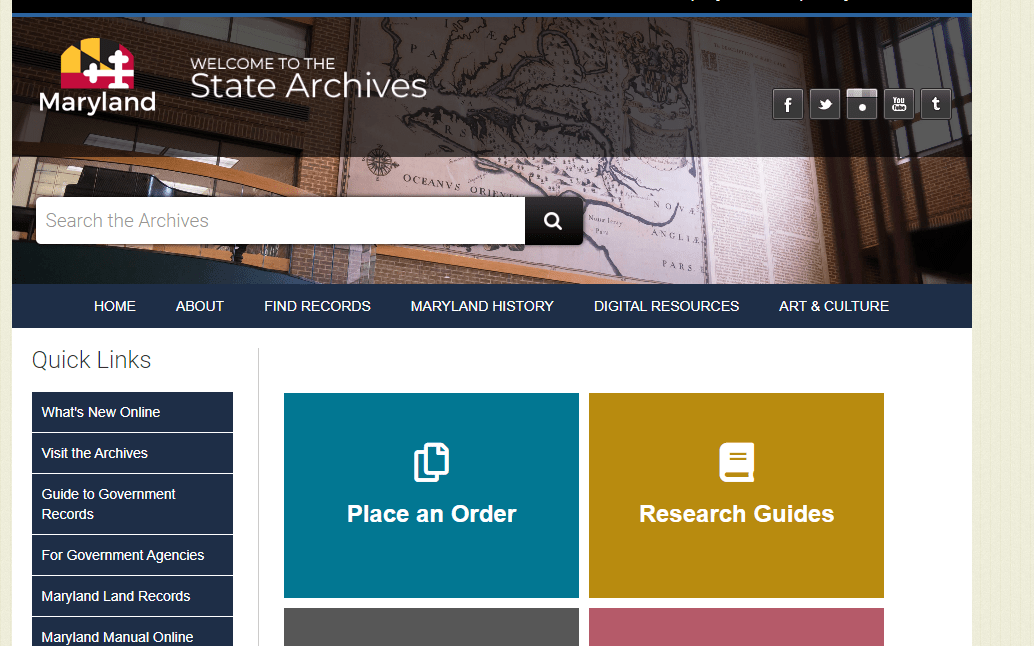Screen dimensions: 1034x646
Task: Open the Tumblr icon
Action: click(x=936, y=104)
